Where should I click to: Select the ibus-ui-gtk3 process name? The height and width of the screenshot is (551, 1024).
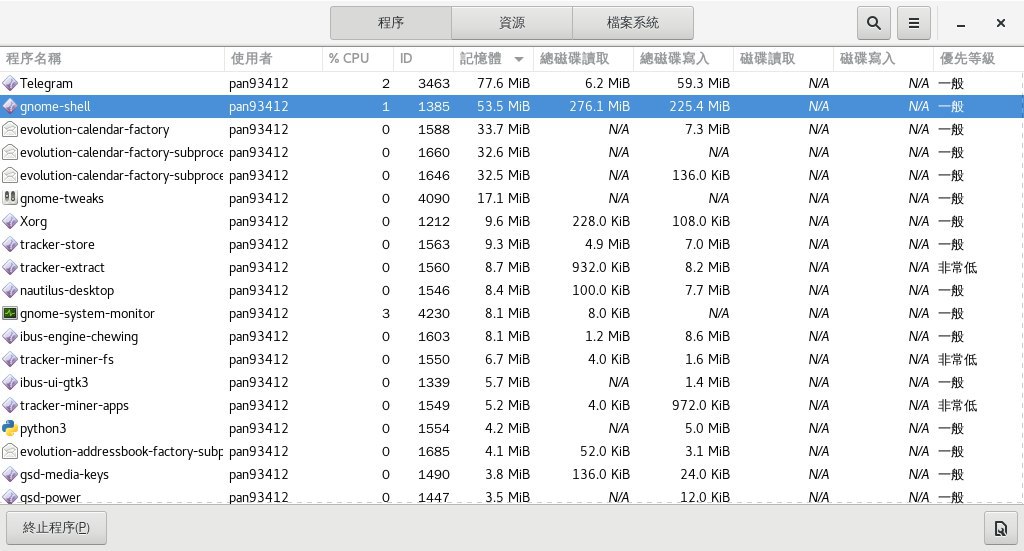(x=54, y=383)
